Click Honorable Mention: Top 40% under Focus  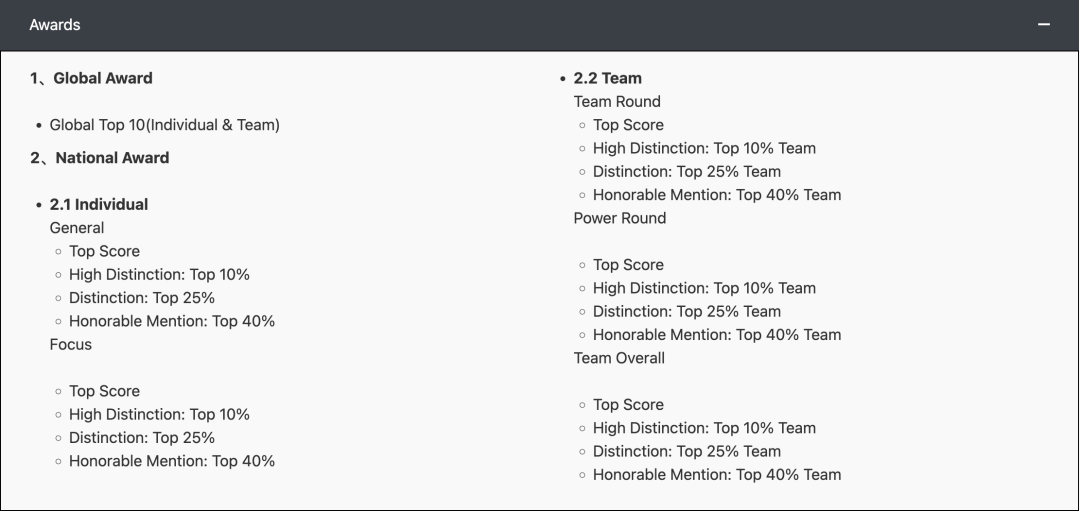pyautogui.click(x=172, y=461)
